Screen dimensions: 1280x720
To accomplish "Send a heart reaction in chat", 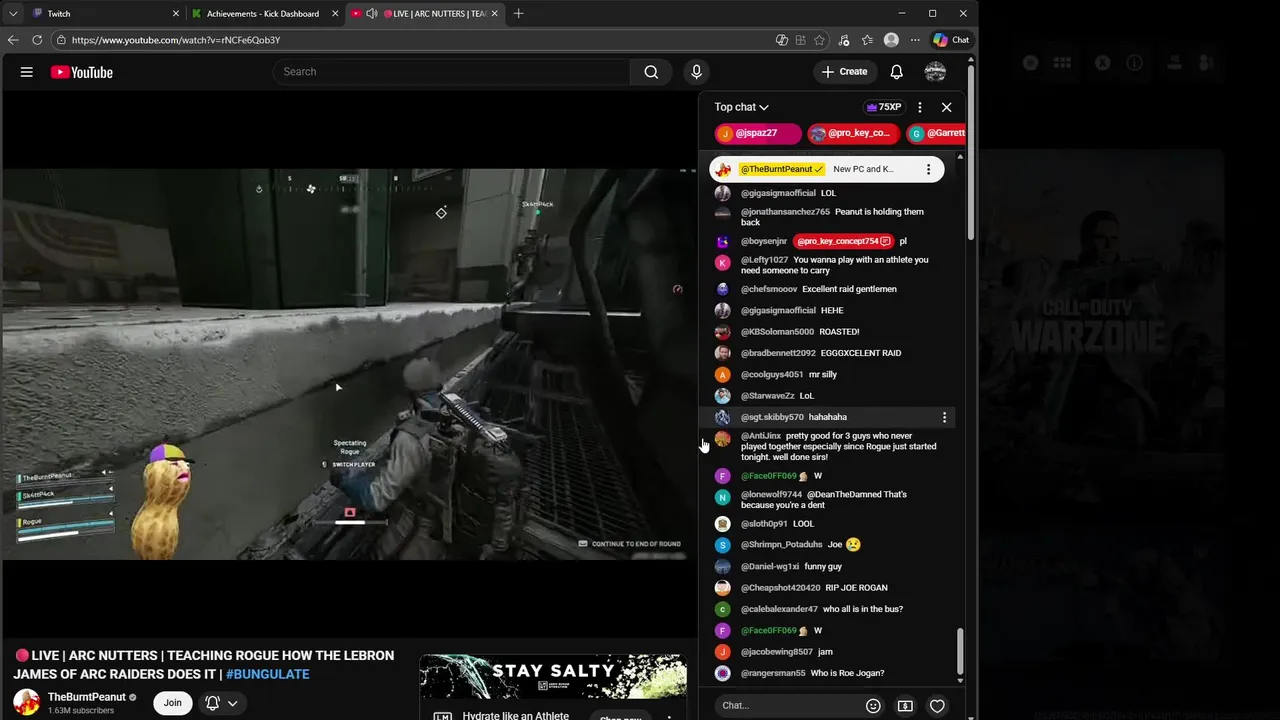I will pos(937,706).
